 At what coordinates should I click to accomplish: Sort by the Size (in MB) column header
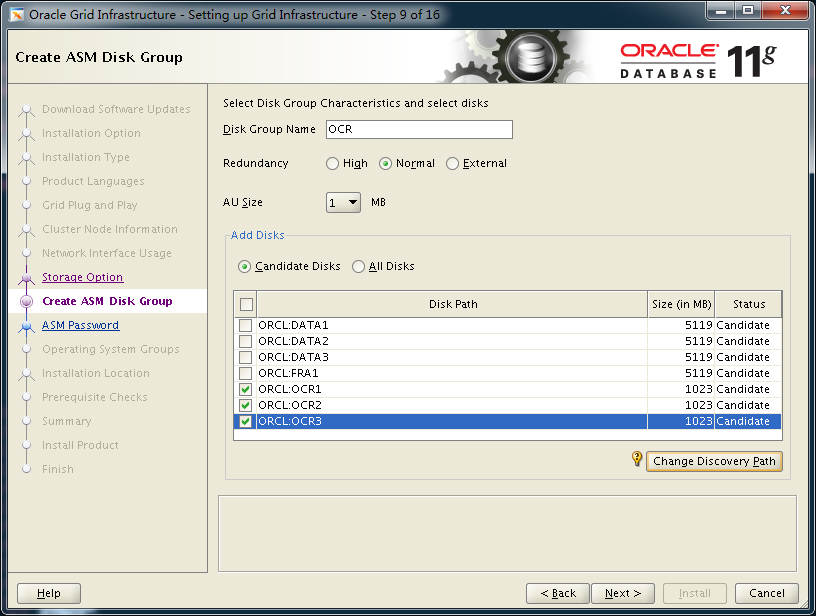(x=681, y=304)
